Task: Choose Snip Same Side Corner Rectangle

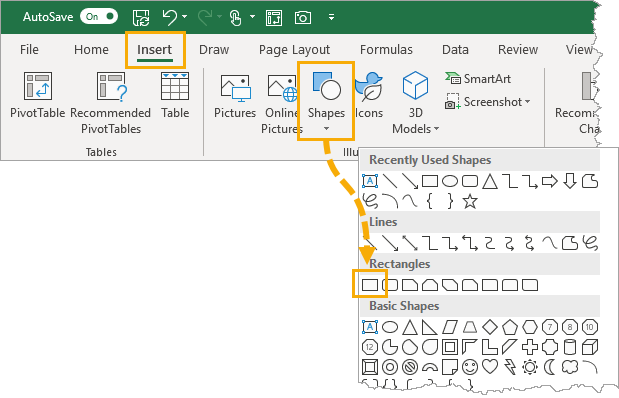Action: pos(430,285)
